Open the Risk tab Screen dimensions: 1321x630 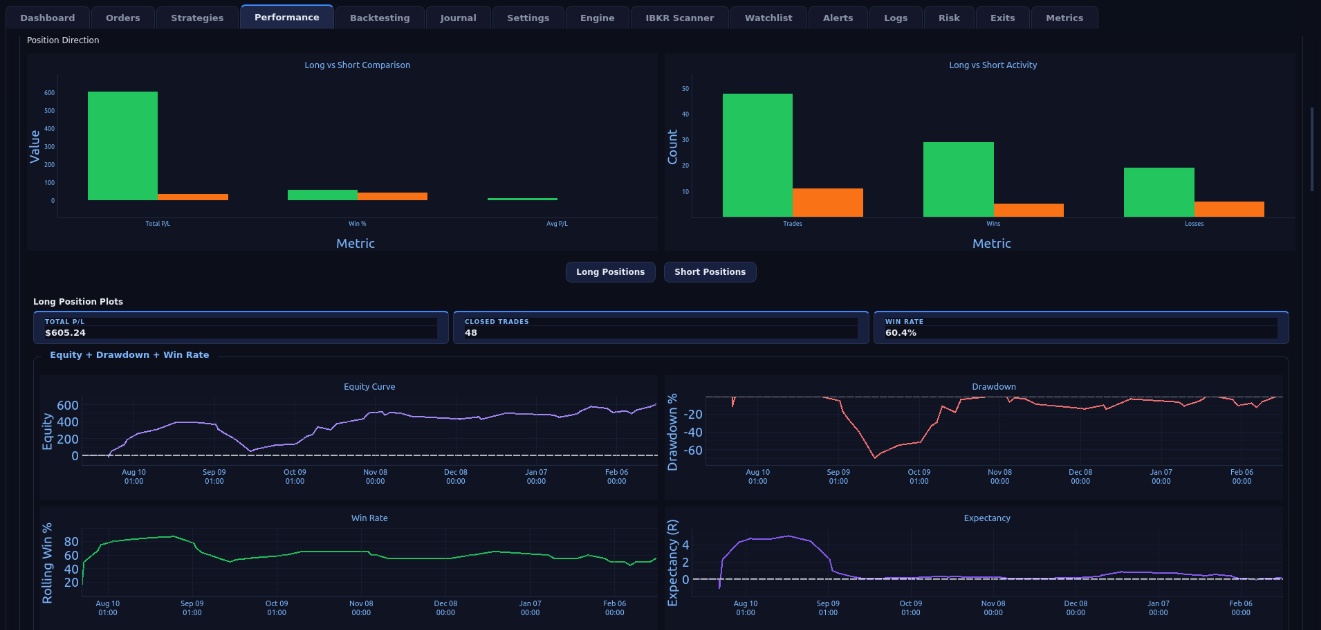tap(948, 17)
